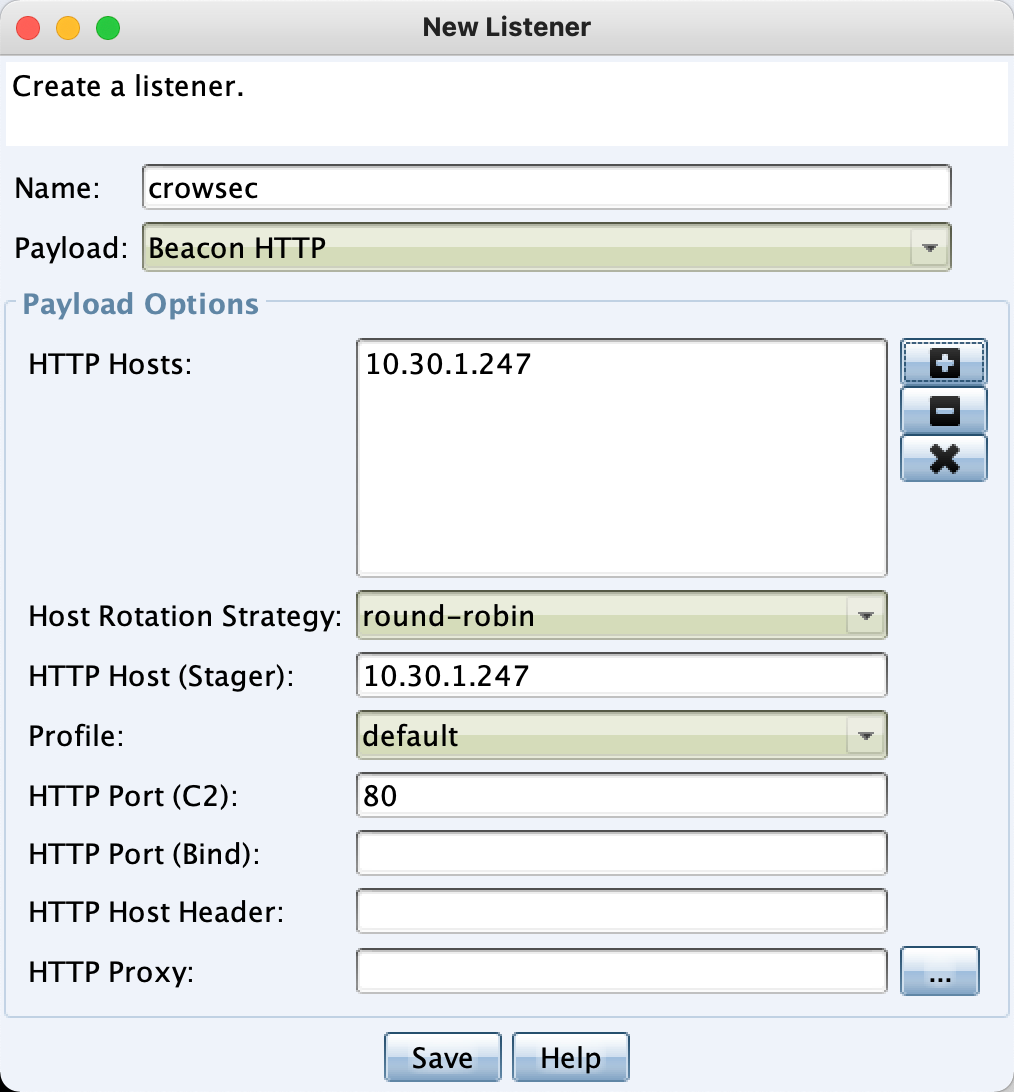Add a new HTTP host with plus icon
The height and width of the screenshot is (1092, 1014).
coord(944,362)
